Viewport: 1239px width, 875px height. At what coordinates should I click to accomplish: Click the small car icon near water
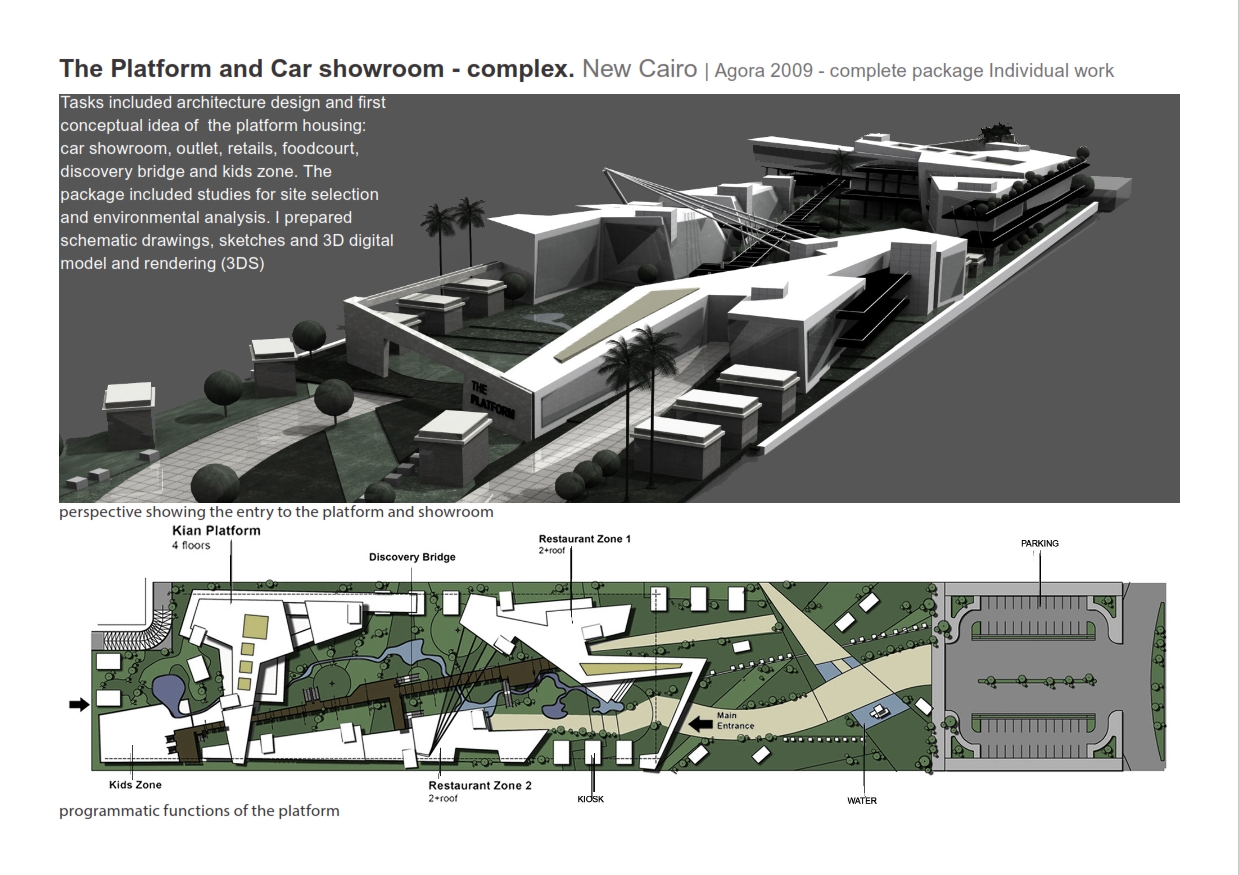tap(880, 711)
